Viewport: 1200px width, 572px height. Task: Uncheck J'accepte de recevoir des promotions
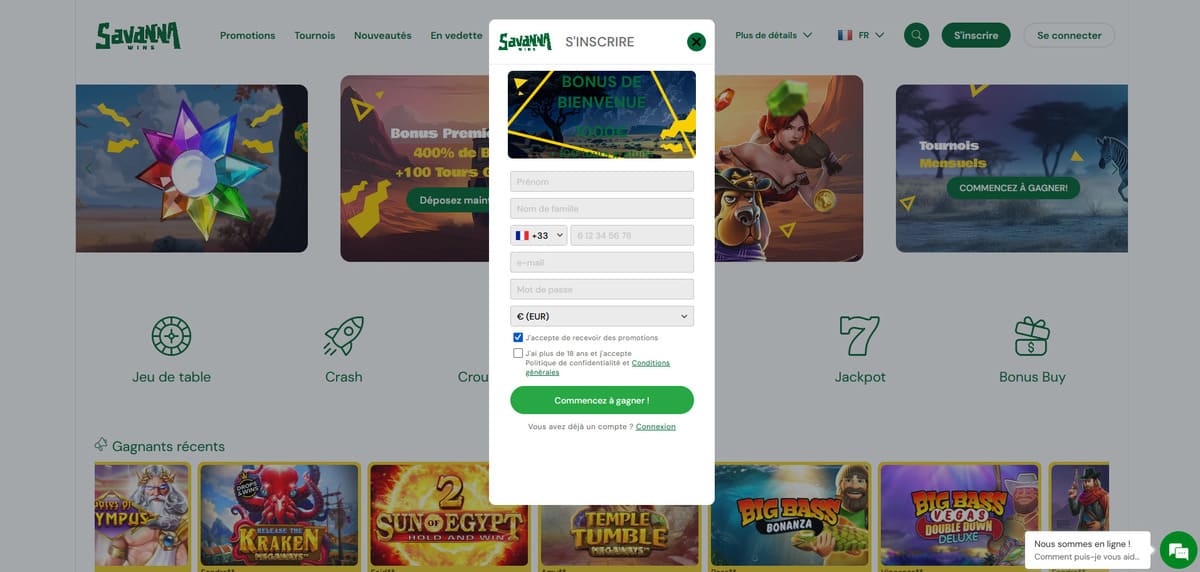pos(518,338)
